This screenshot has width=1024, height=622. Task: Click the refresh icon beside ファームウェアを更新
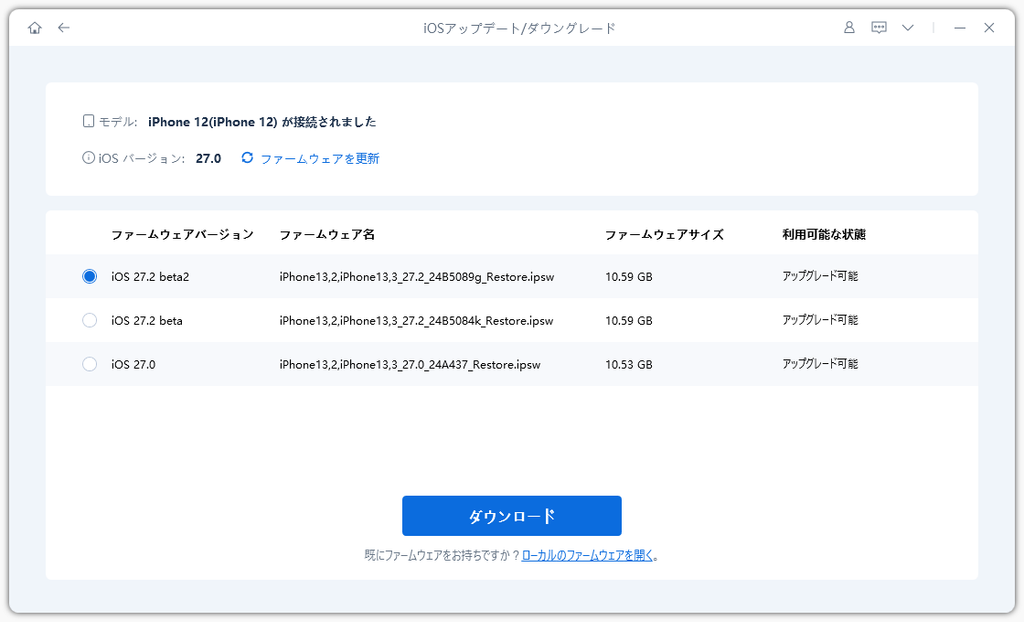point(247,157)
